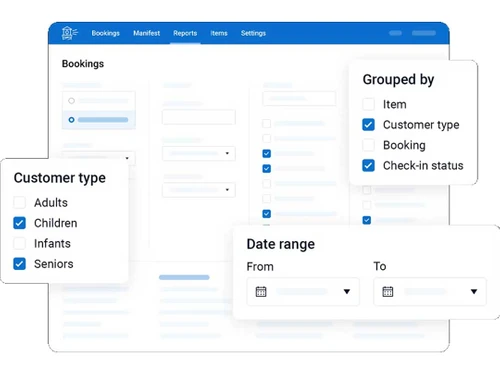Click the Date range heading
Viewport: 500px width, 375px height.
281,244
